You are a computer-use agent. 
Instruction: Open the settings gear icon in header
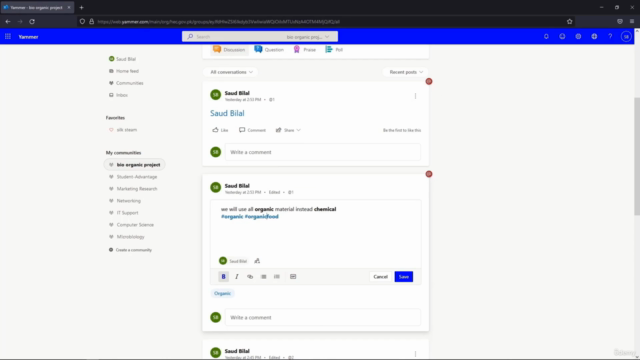578,37
